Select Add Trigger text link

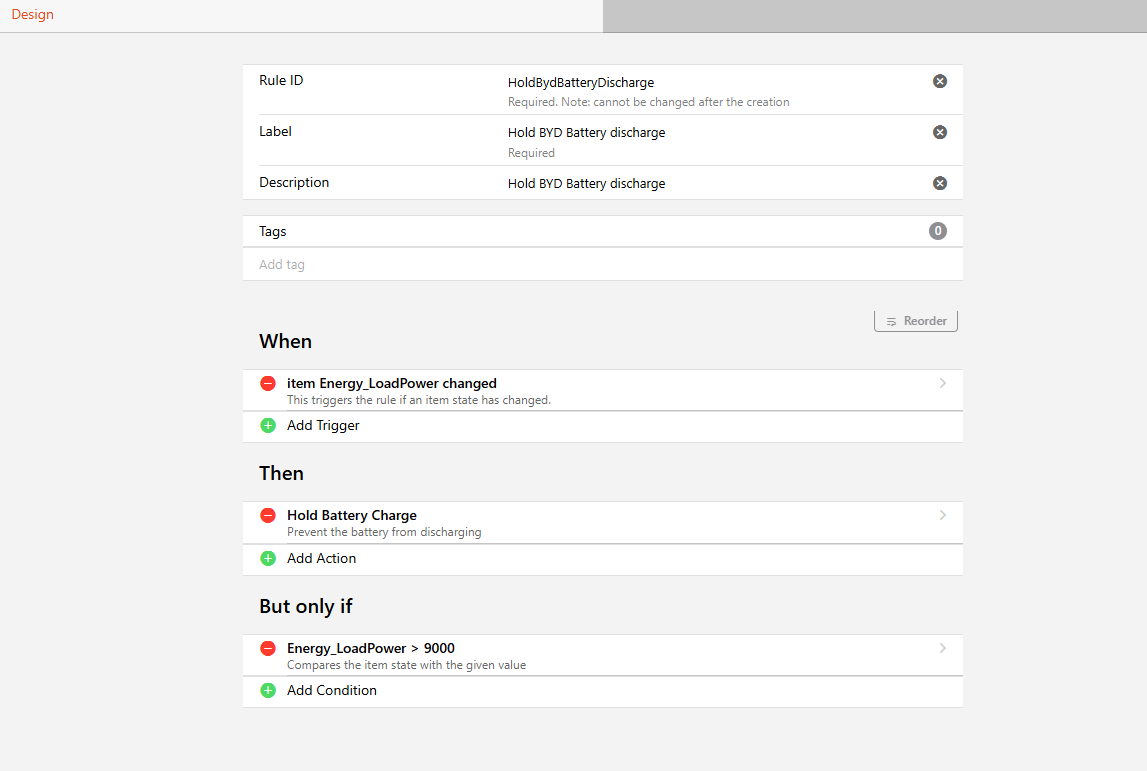click(x=323, y=426)
